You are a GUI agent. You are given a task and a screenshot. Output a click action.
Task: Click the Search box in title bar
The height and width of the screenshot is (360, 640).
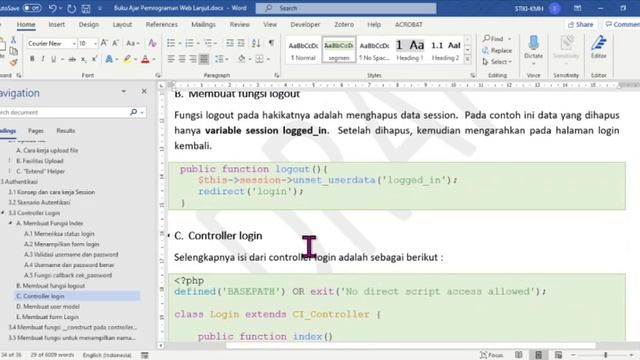point(346,8)
